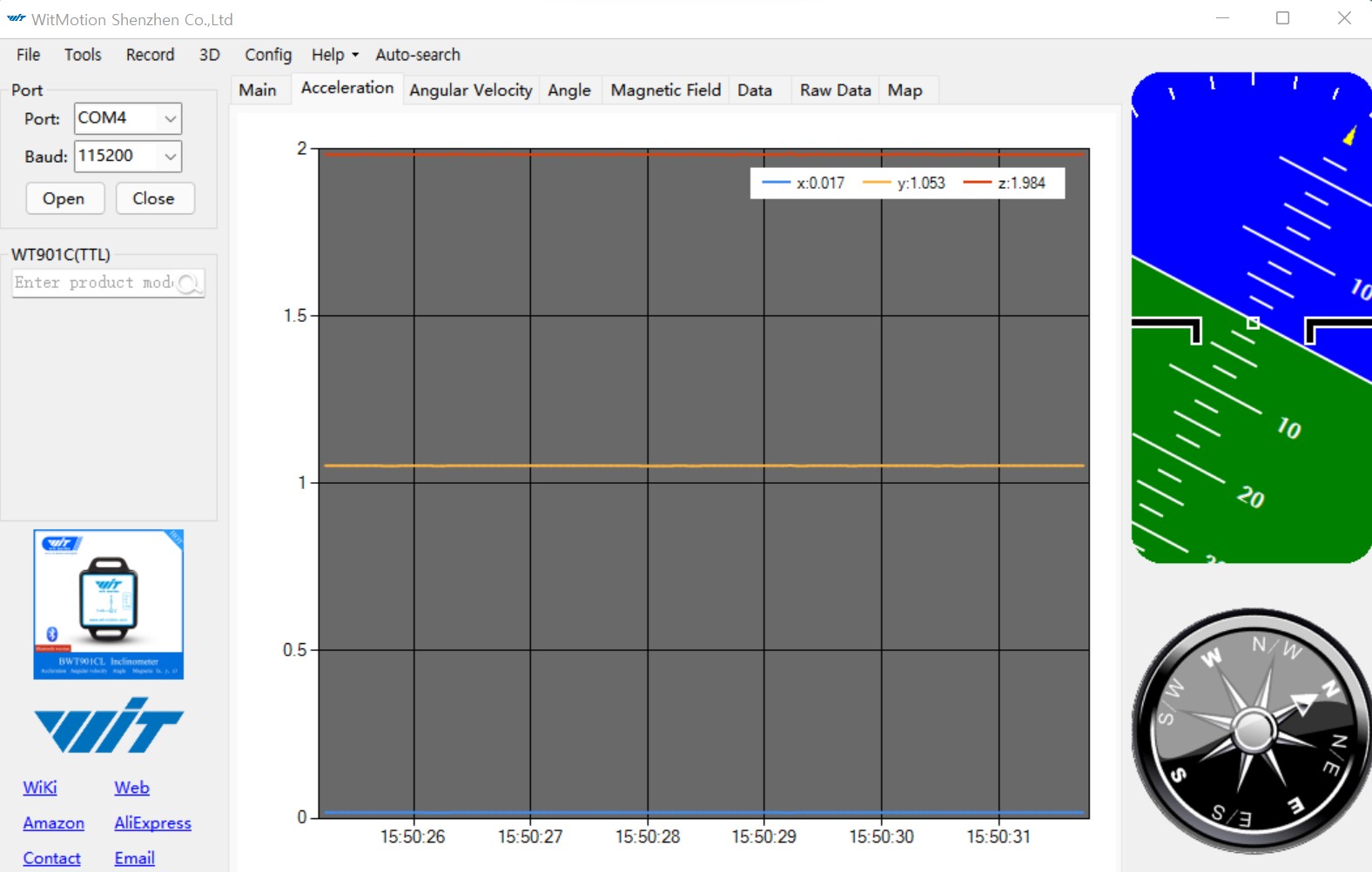Switch to the Magnetic Field tab

point(665,91)
